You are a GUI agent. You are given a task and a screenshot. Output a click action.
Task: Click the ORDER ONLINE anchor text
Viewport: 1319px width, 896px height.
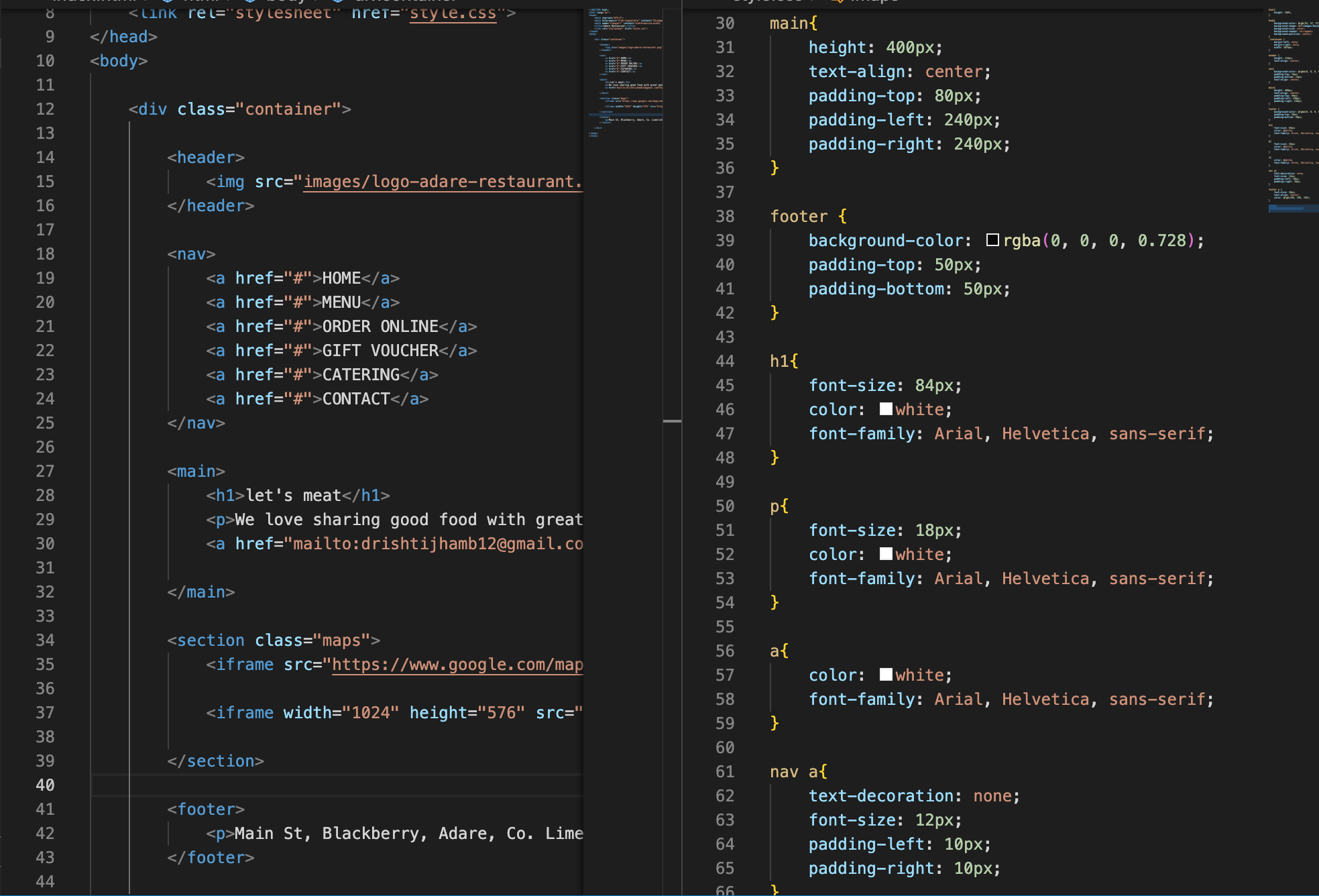[x=380, y=327]
